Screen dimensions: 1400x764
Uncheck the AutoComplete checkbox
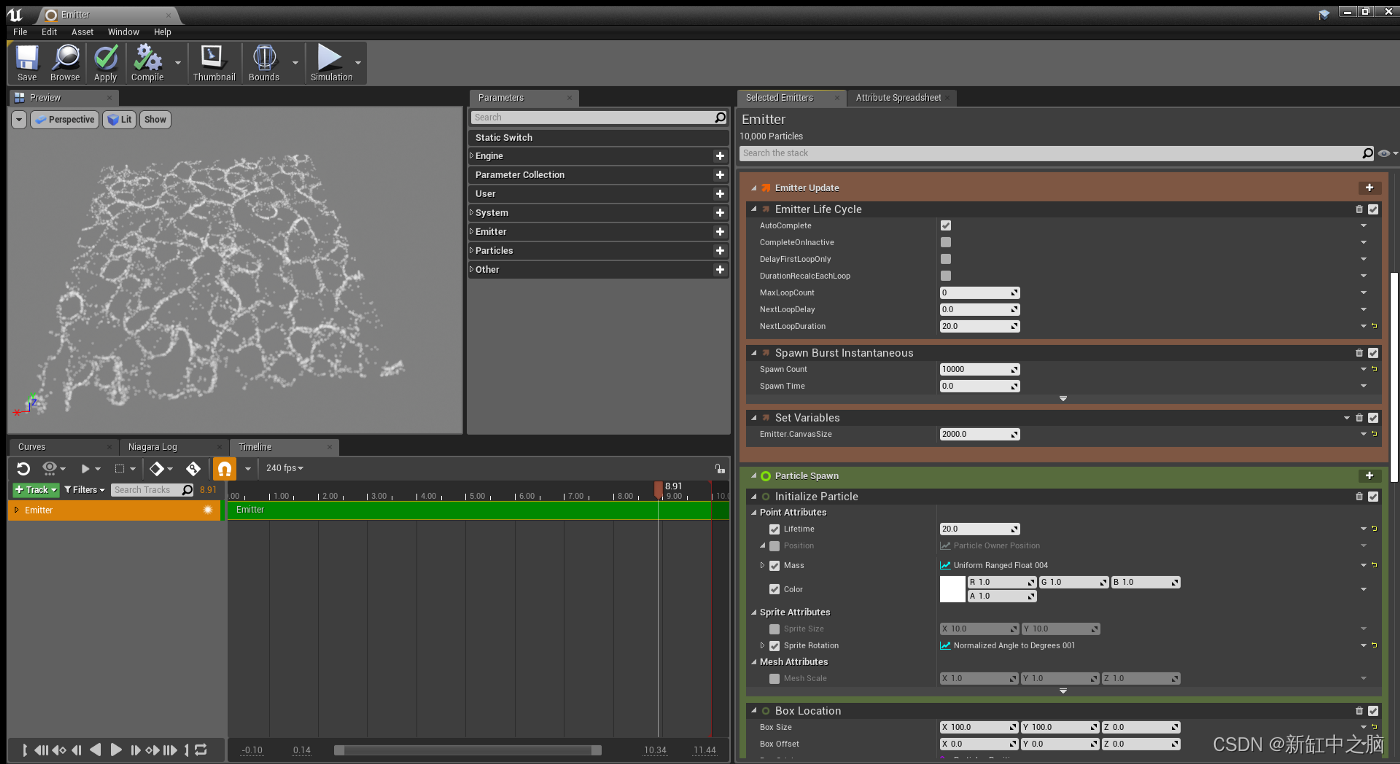tap(946, 226)
